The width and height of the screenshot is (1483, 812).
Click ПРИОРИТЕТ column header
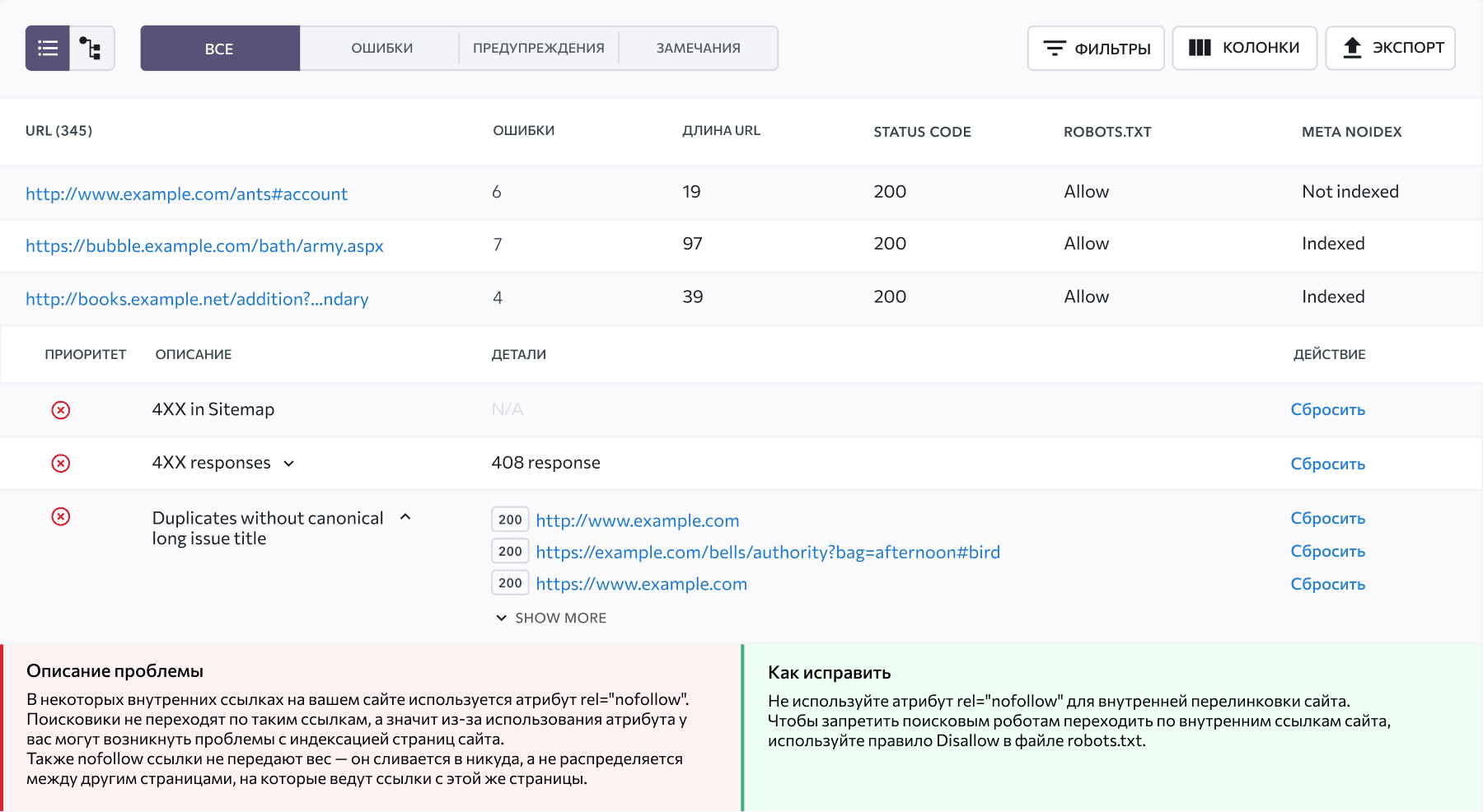(86, 354)
